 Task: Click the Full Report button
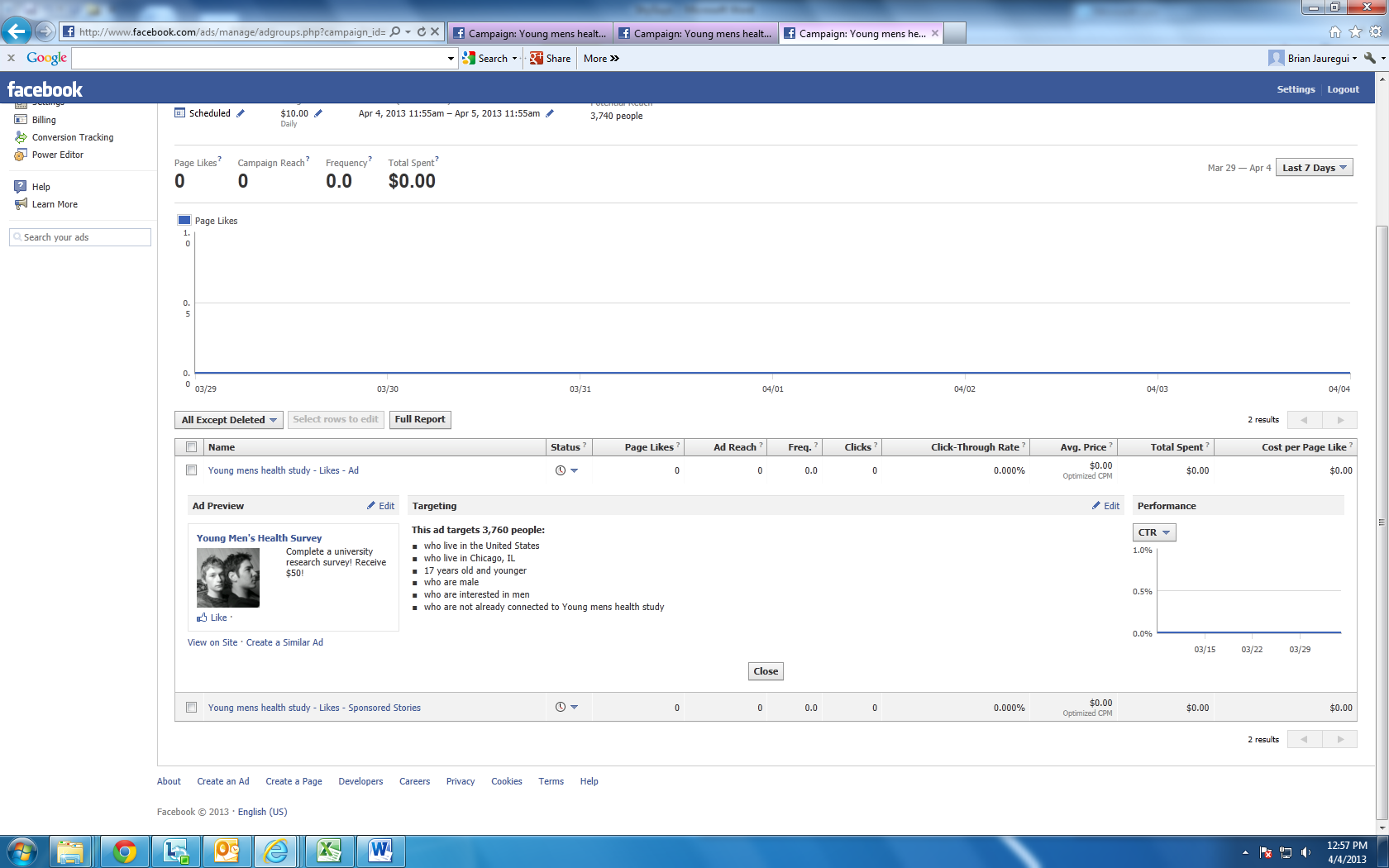click(420, 419)
